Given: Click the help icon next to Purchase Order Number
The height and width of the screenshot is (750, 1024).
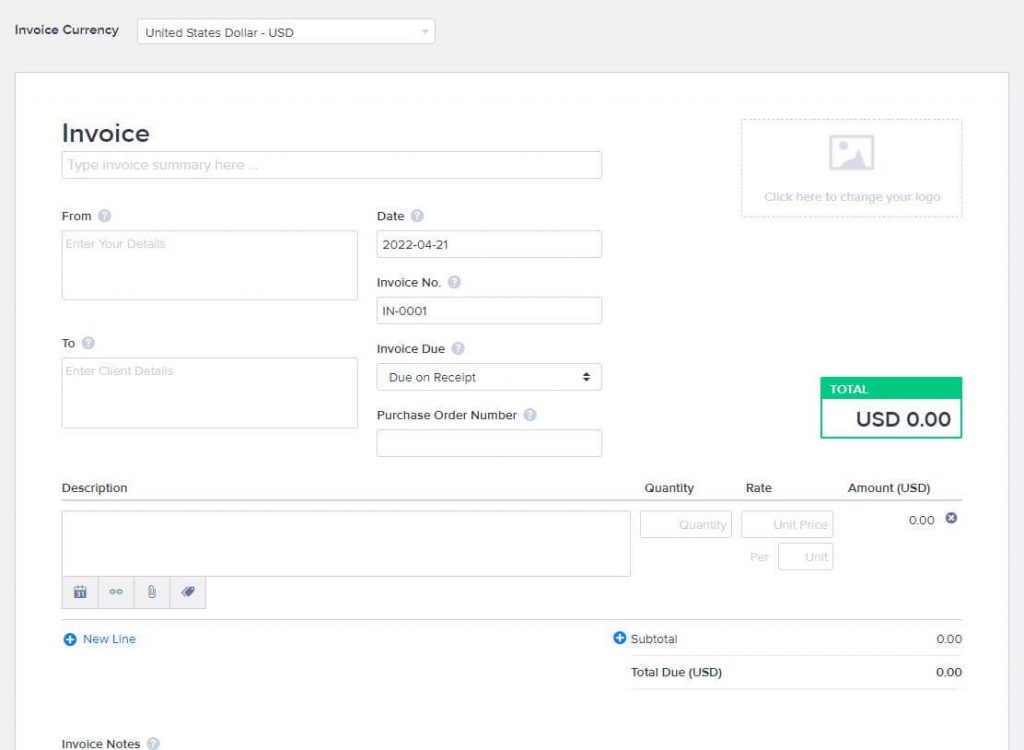Looking at the screenshot, I should tap(530, 415).
